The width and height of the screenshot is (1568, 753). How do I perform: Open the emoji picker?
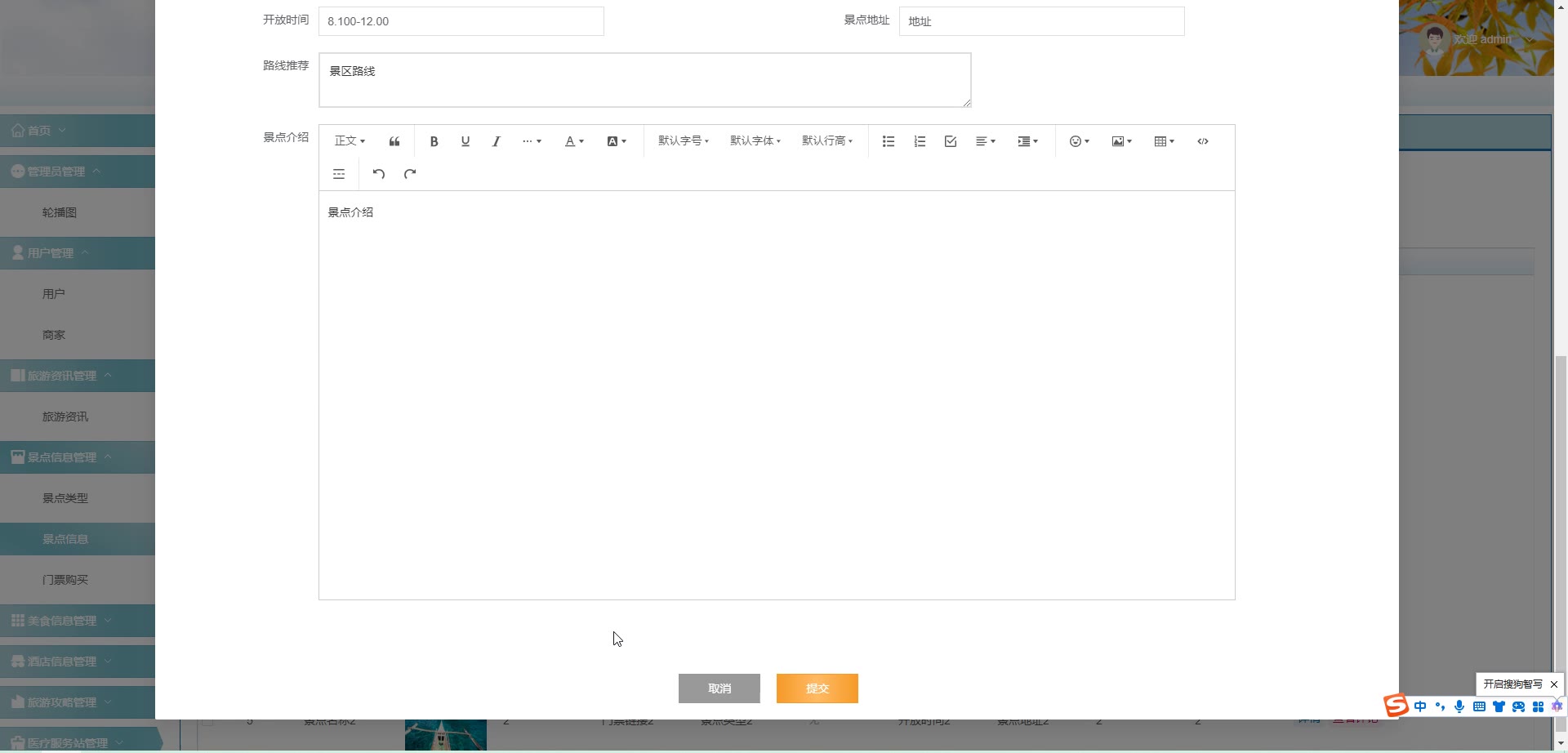point(1080,141)
